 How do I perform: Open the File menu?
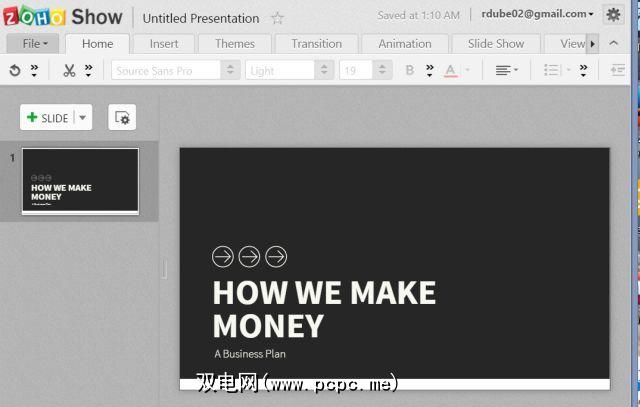[33, 43]
